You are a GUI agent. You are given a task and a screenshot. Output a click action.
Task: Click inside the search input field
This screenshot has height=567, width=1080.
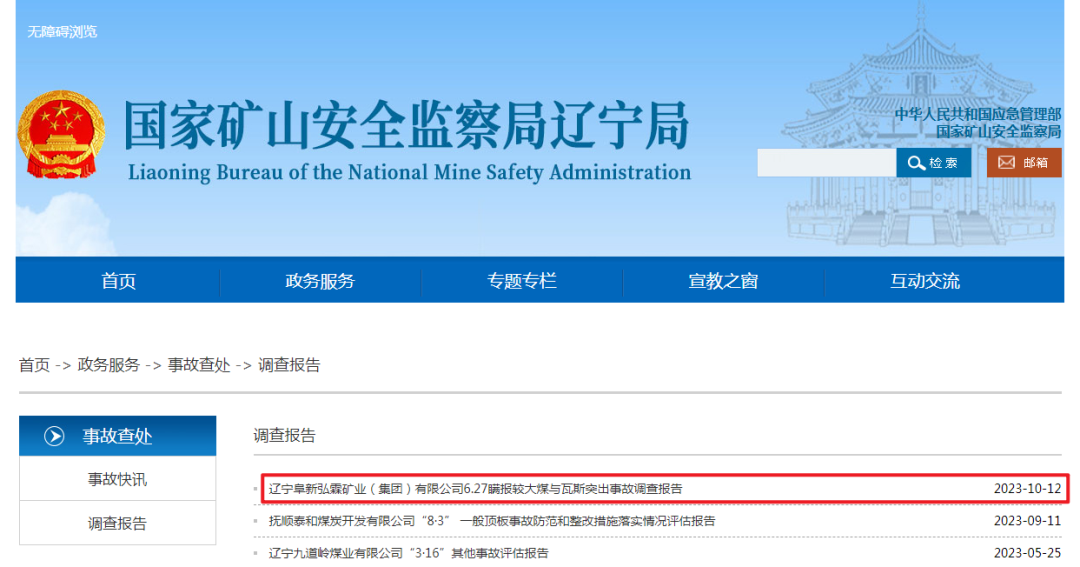825,163
